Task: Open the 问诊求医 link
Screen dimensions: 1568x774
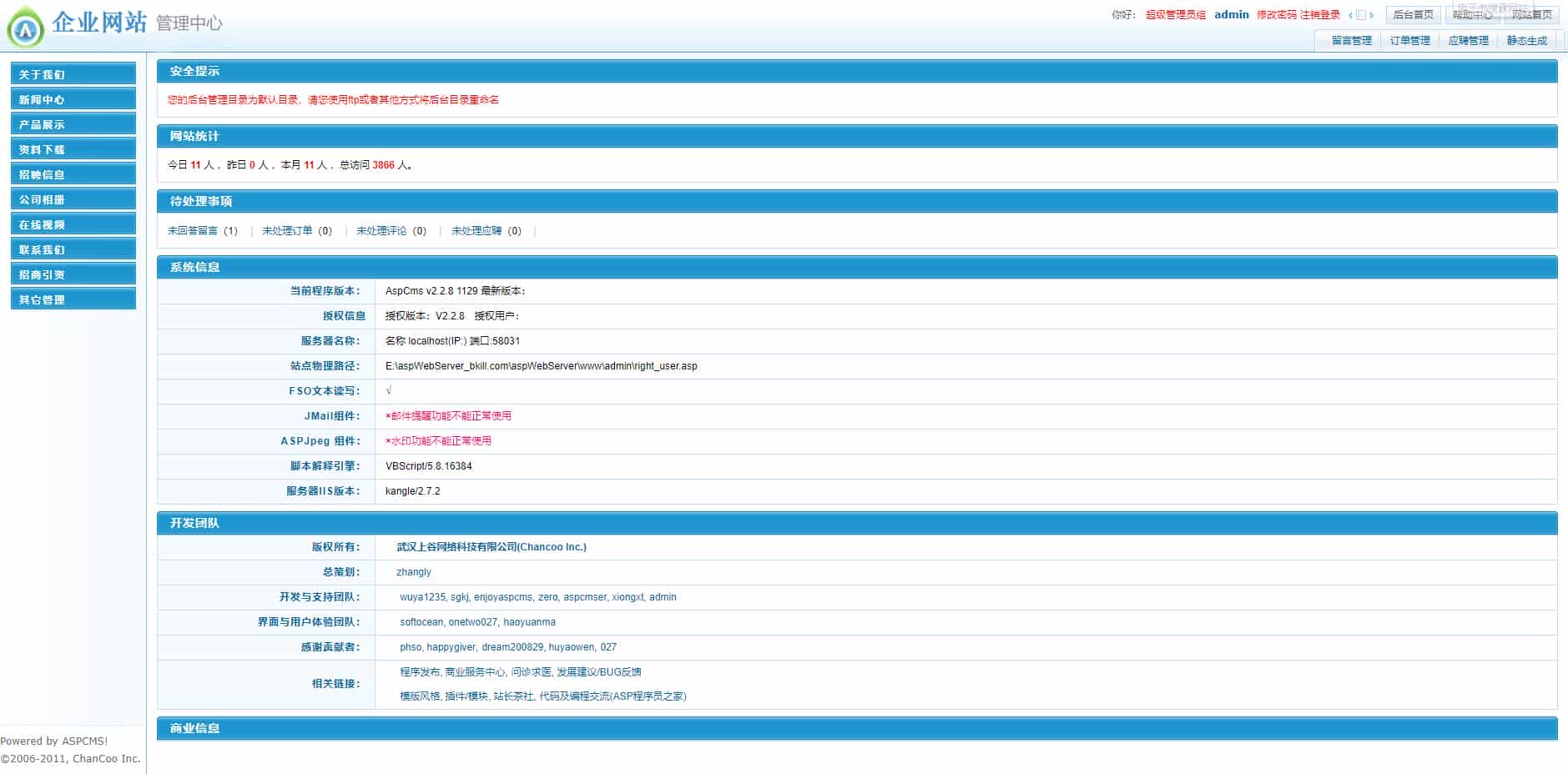Action: (x=531, y=672)
